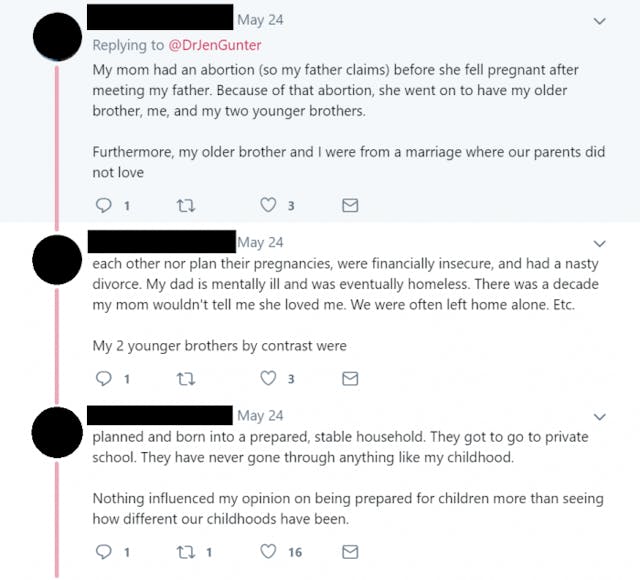640x580 pixels.
Task: Share second tweet via envelope icon
Action: click(x=350, y=379)
